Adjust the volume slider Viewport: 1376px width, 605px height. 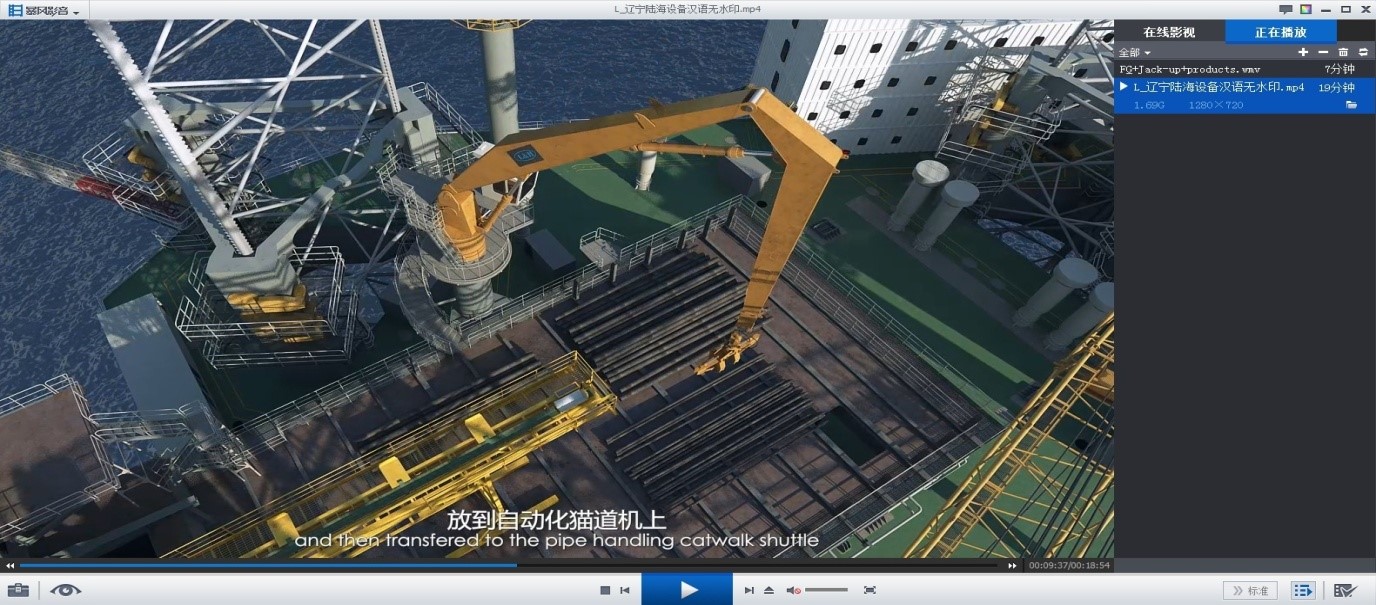[826, 590]
